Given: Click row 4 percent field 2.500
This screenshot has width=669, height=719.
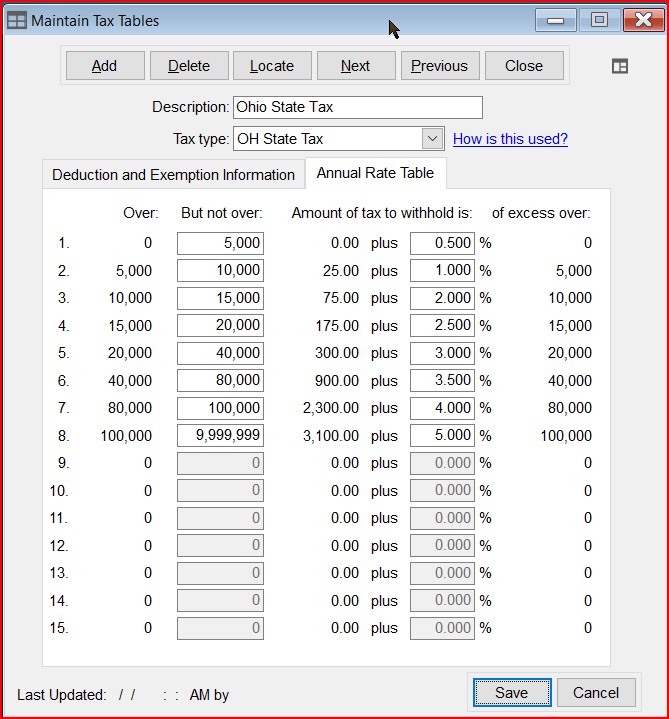Looking at the screenshot, I should (x=442, y=326).
